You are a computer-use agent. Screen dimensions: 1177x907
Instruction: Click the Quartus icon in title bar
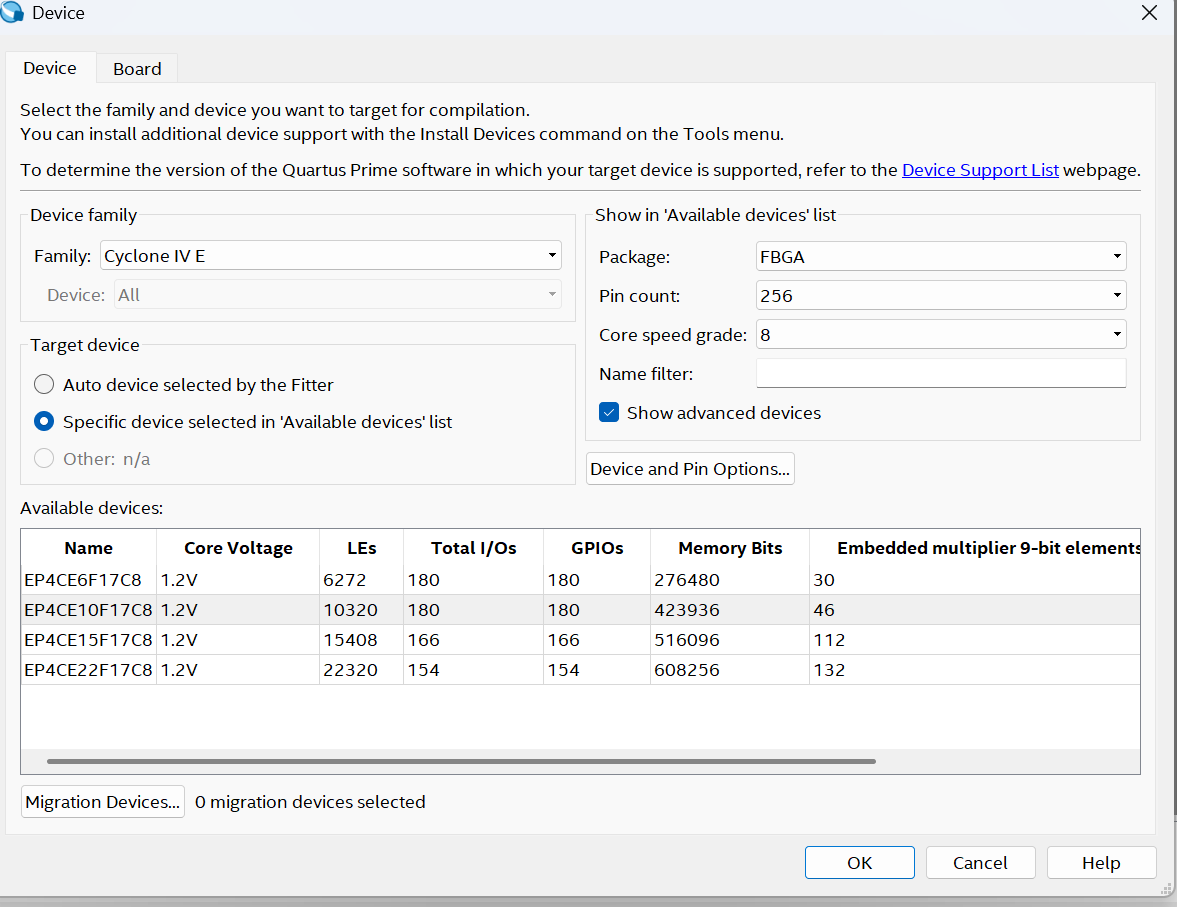(11, 12)
